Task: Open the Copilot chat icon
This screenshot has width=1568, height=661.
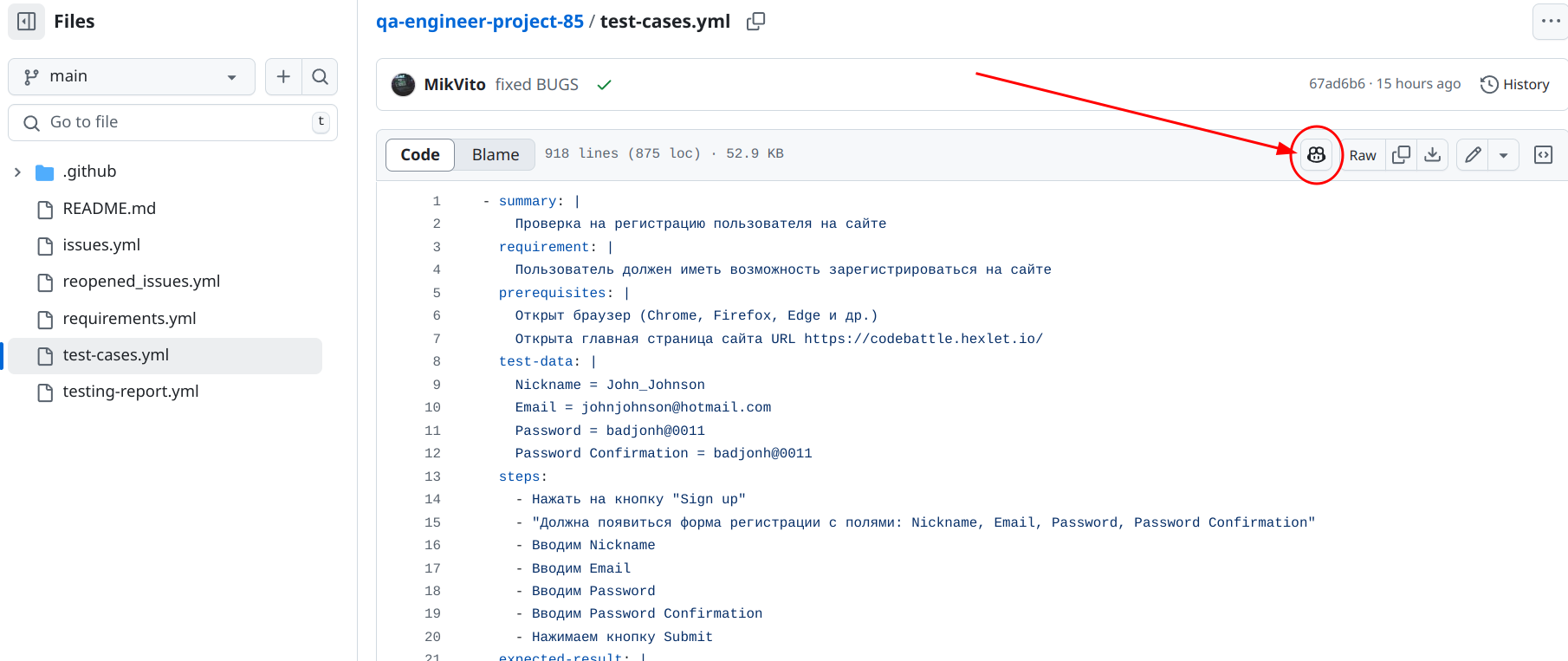Action: tap(1316, 155)
